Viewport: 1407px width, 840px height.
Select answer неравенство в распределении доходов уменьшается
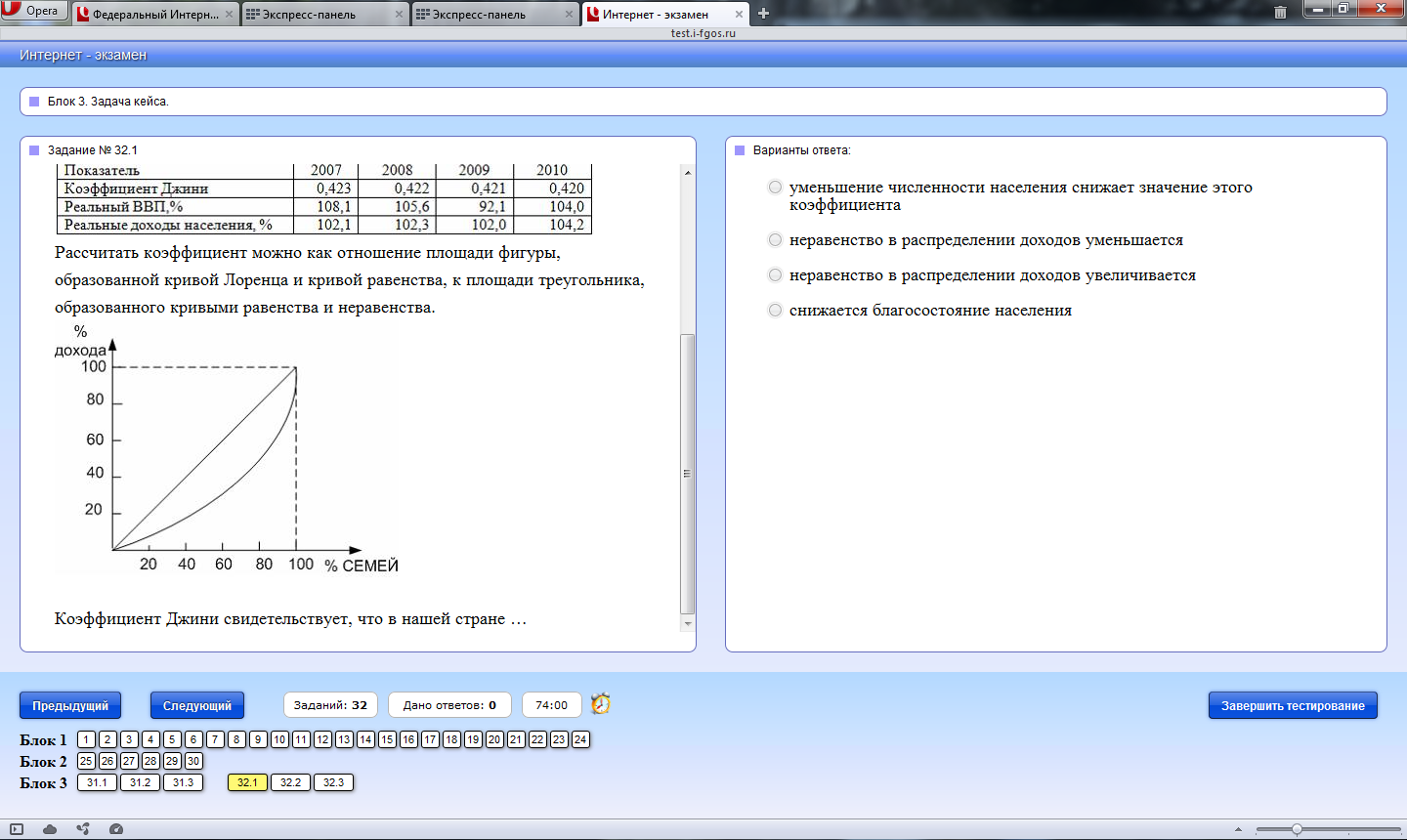[775, 239]
